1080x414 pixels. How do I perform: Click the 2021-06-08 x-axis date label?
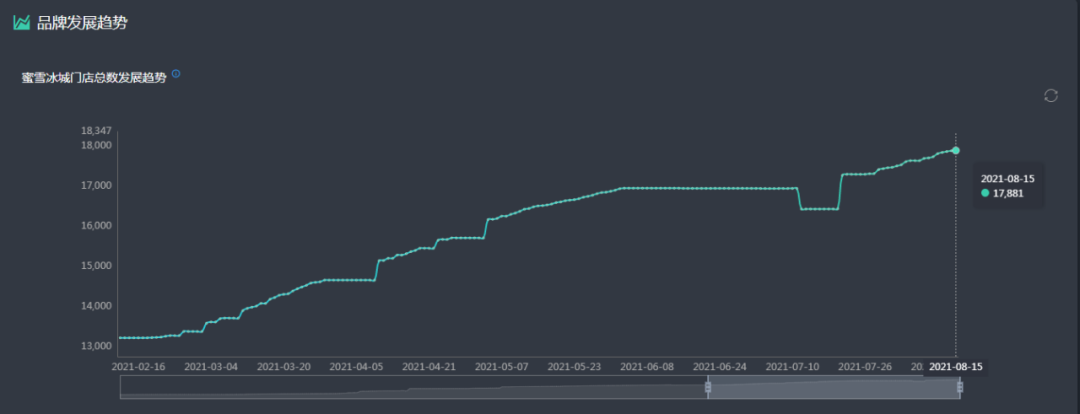tap(647, 366)
